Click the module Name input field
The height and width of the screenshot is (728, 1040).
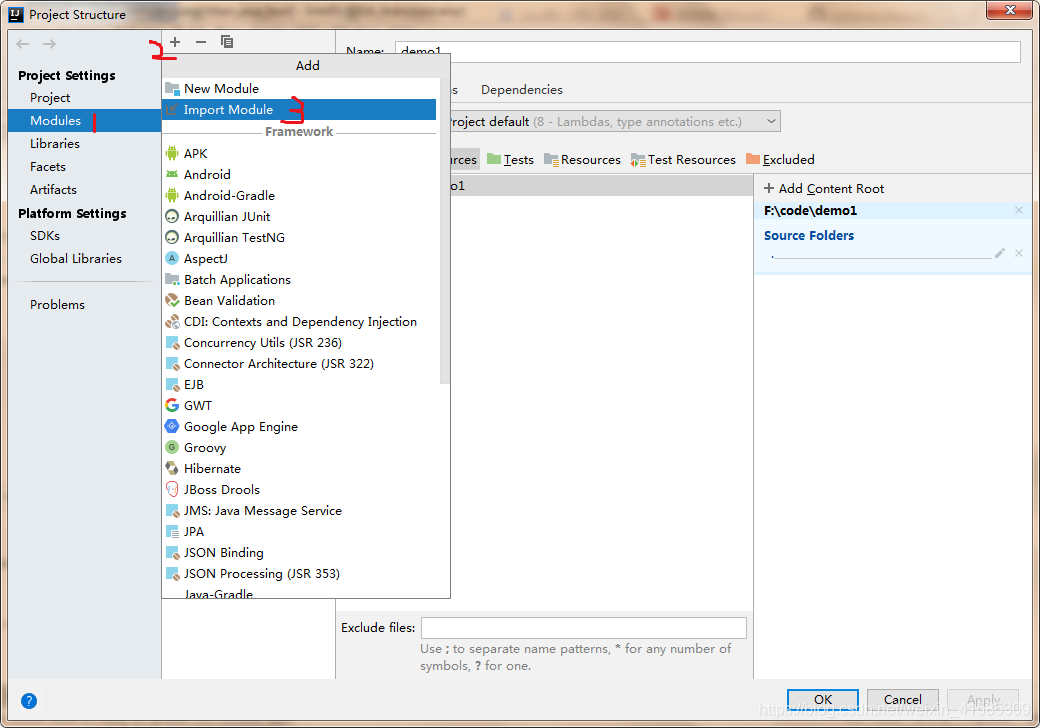[x=707, y=51]
